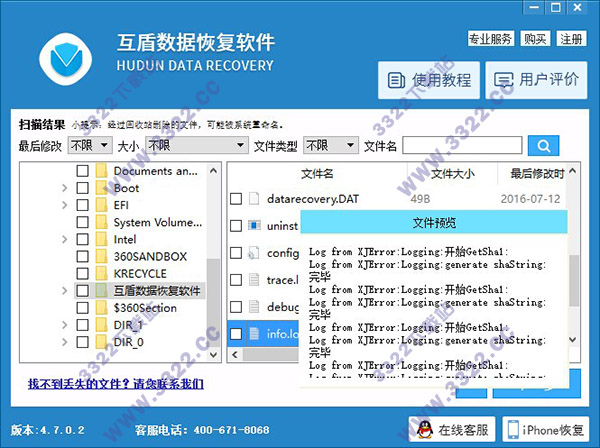Click the file list horizontal scrollbar left arrow

[x=235, y=355]
